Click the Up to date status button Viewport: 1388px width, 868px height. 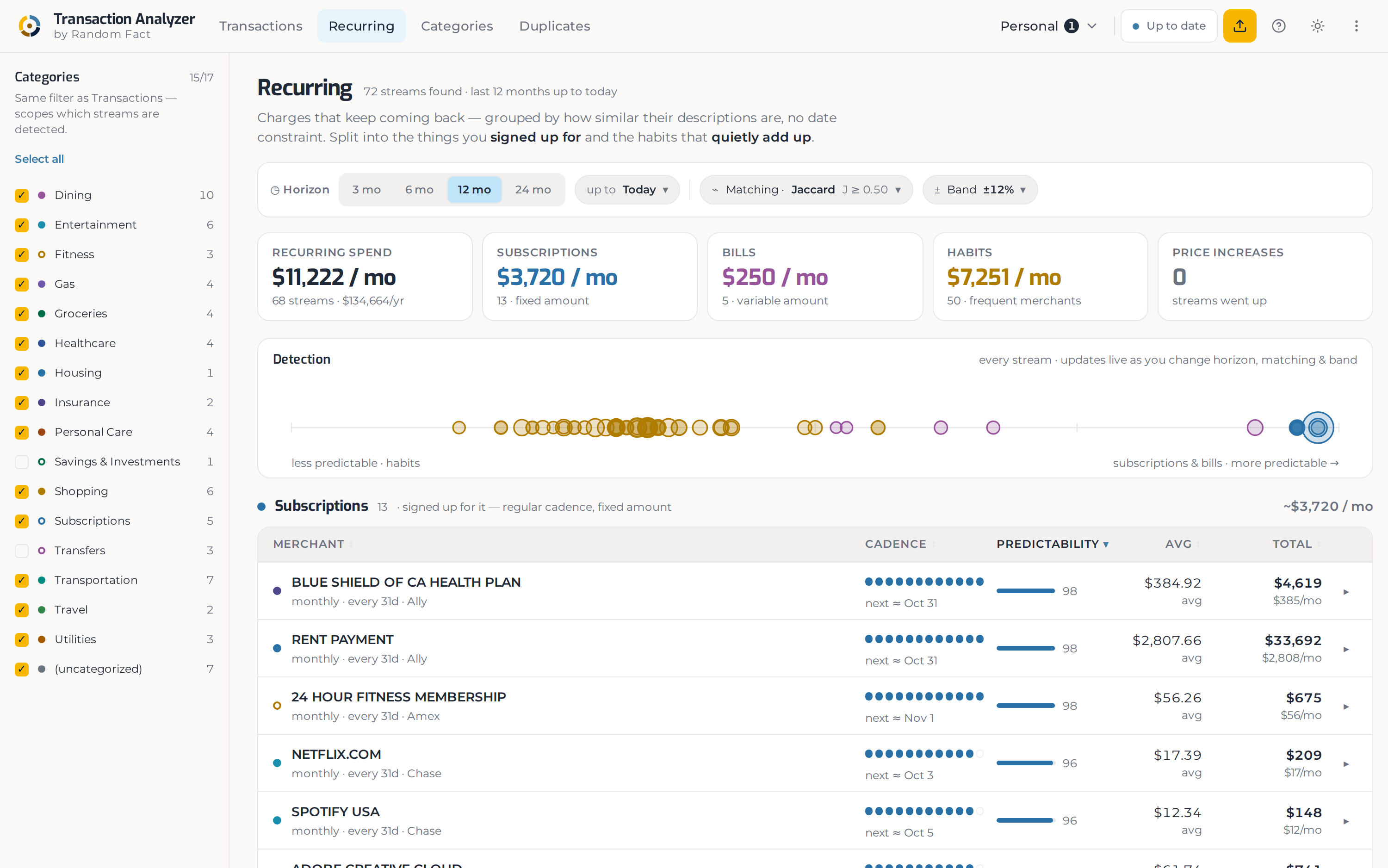[1169, 26]
